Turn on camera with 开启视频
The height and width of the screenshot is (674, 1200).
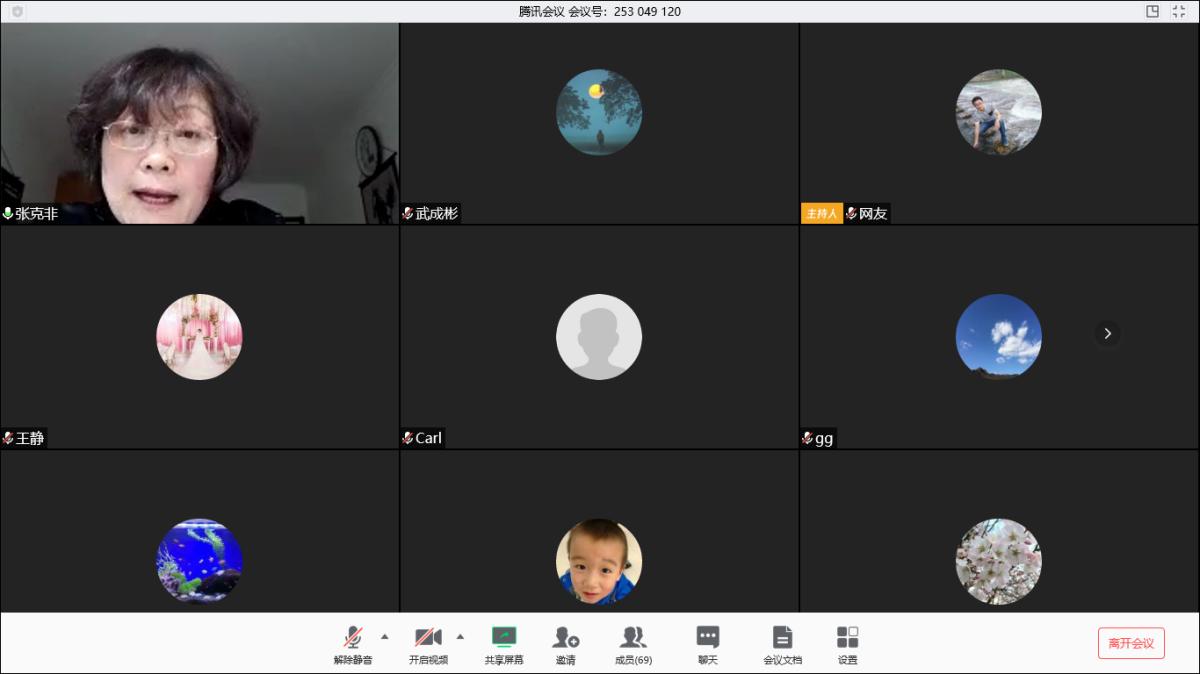[428, 645]
